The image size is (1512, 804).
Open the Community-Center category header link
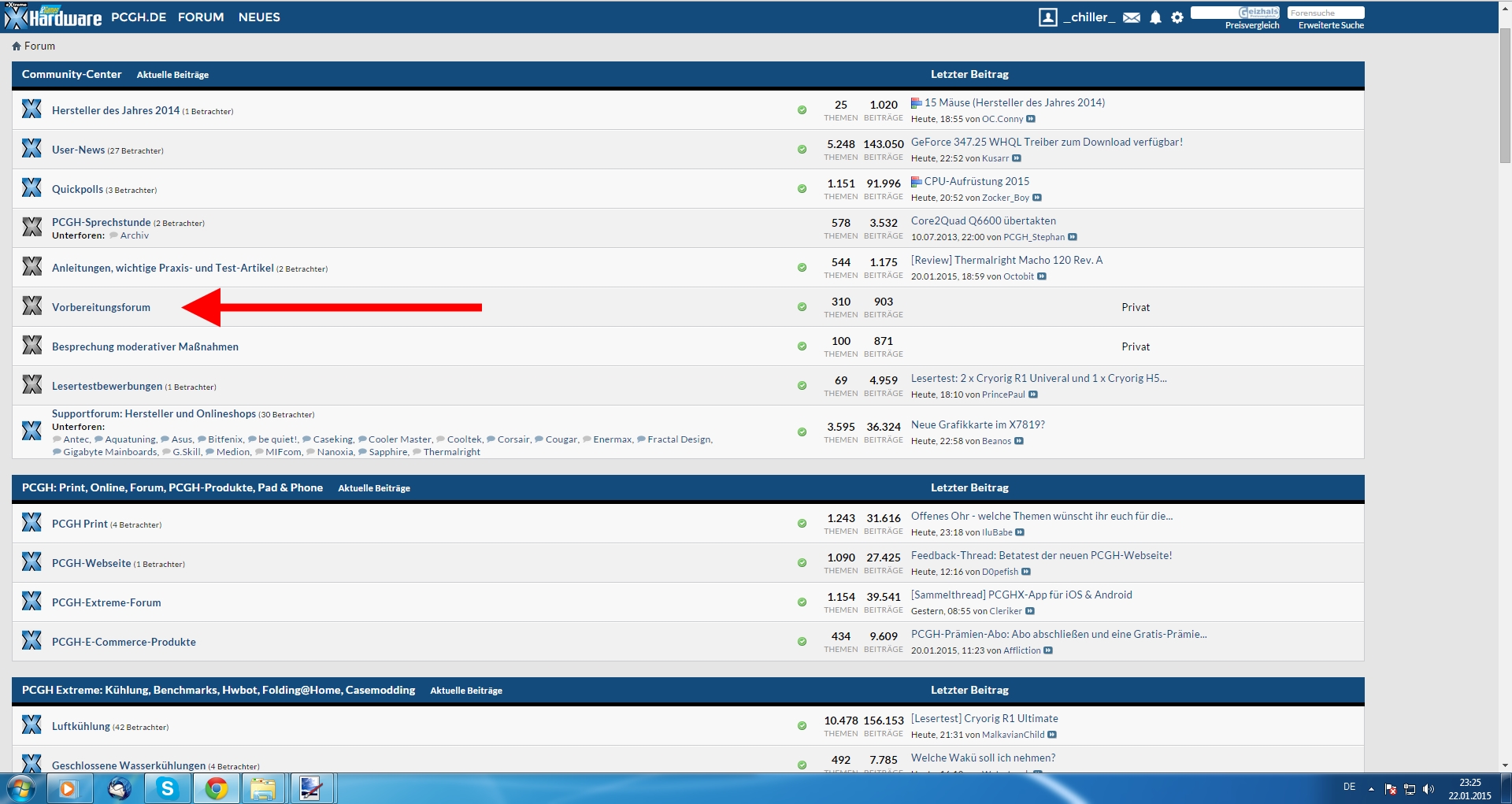72,74
